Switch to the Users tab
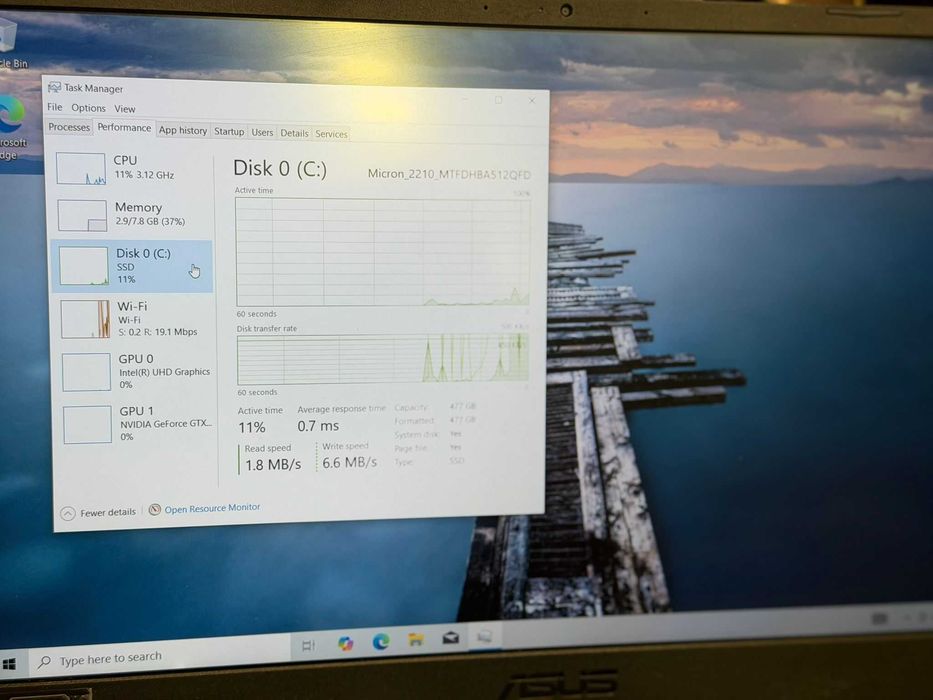The width and height of the screenshot is (933, 700). pyautogui.click(x=262, y=132)
